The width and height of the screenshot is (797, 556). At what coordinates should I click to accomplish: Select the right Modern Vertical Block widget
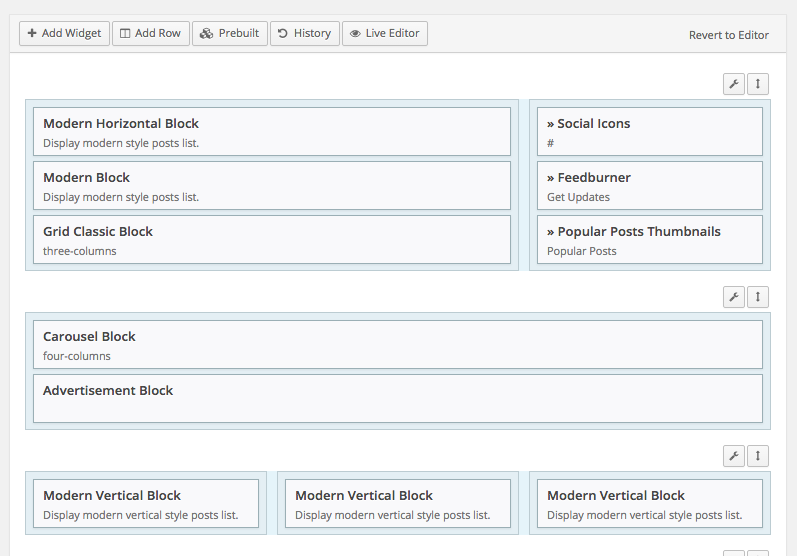coord(650,504)
